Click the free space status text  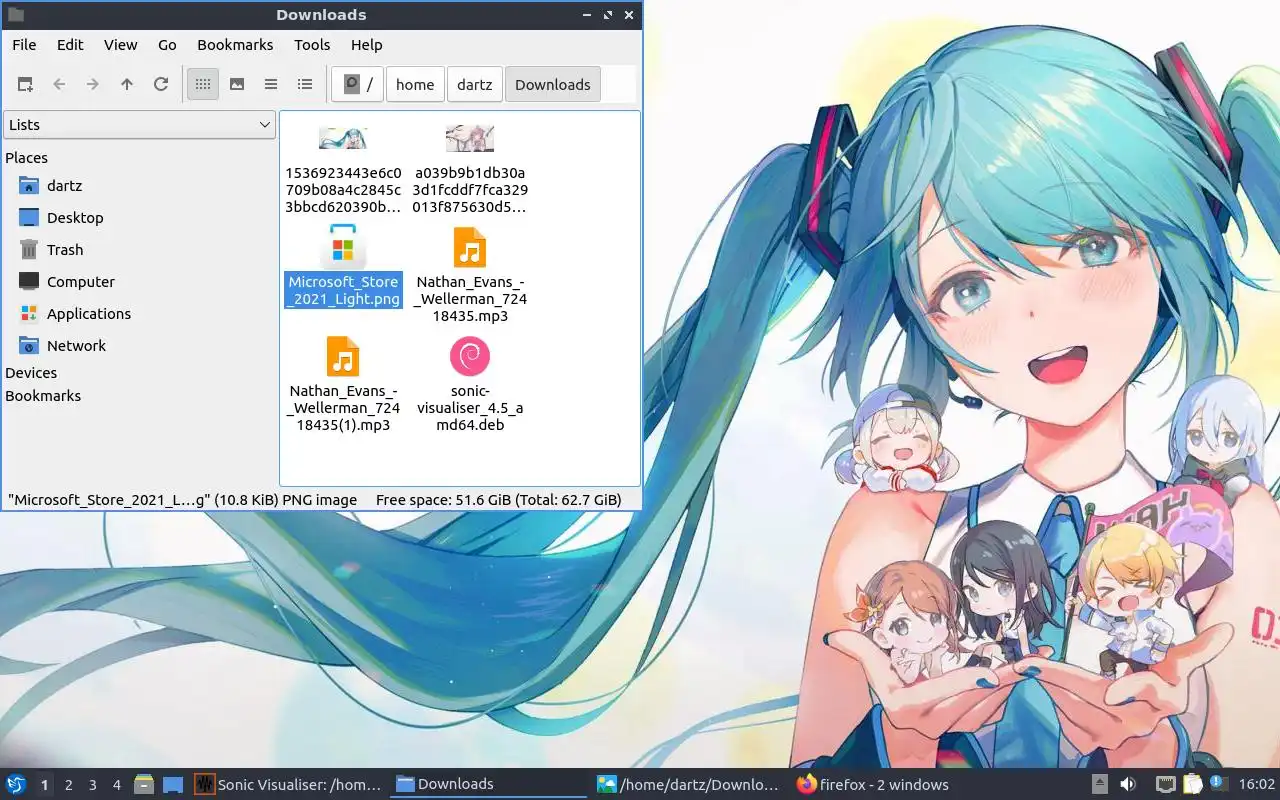[x=498, y=500]
